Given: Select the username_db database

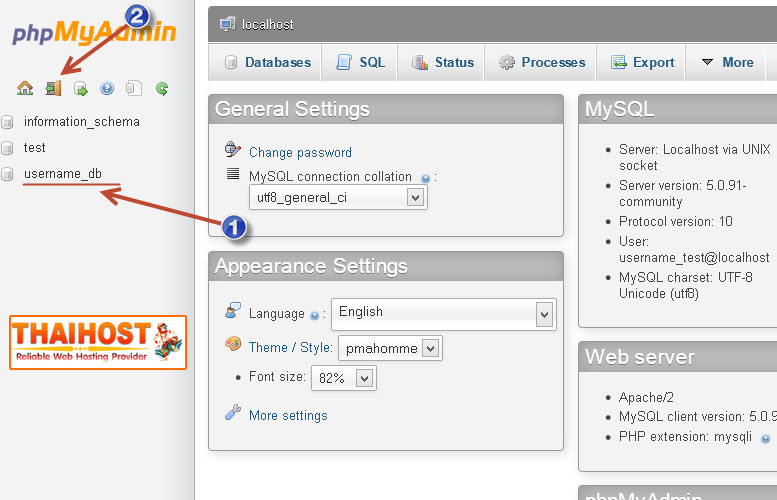Looking at the screenshot, I should click(63, 174).
